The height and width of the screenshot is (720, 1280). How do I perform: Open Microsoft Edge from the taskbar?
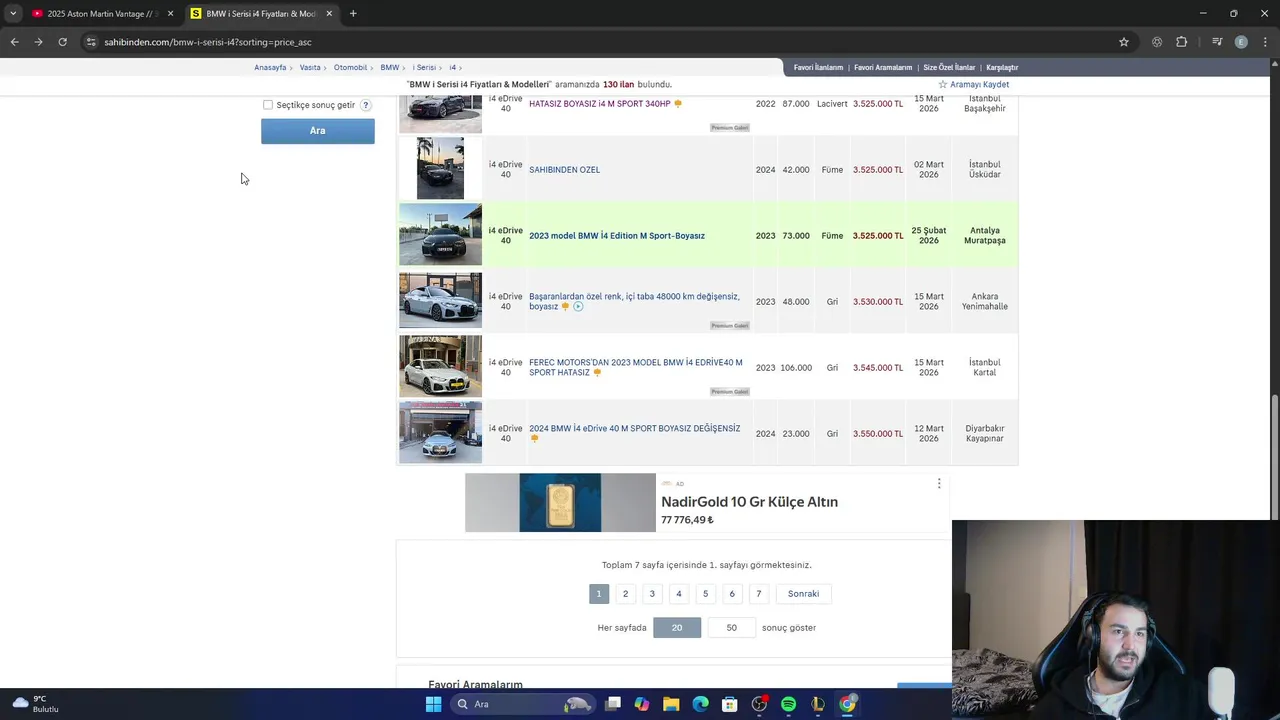point(700,704)
